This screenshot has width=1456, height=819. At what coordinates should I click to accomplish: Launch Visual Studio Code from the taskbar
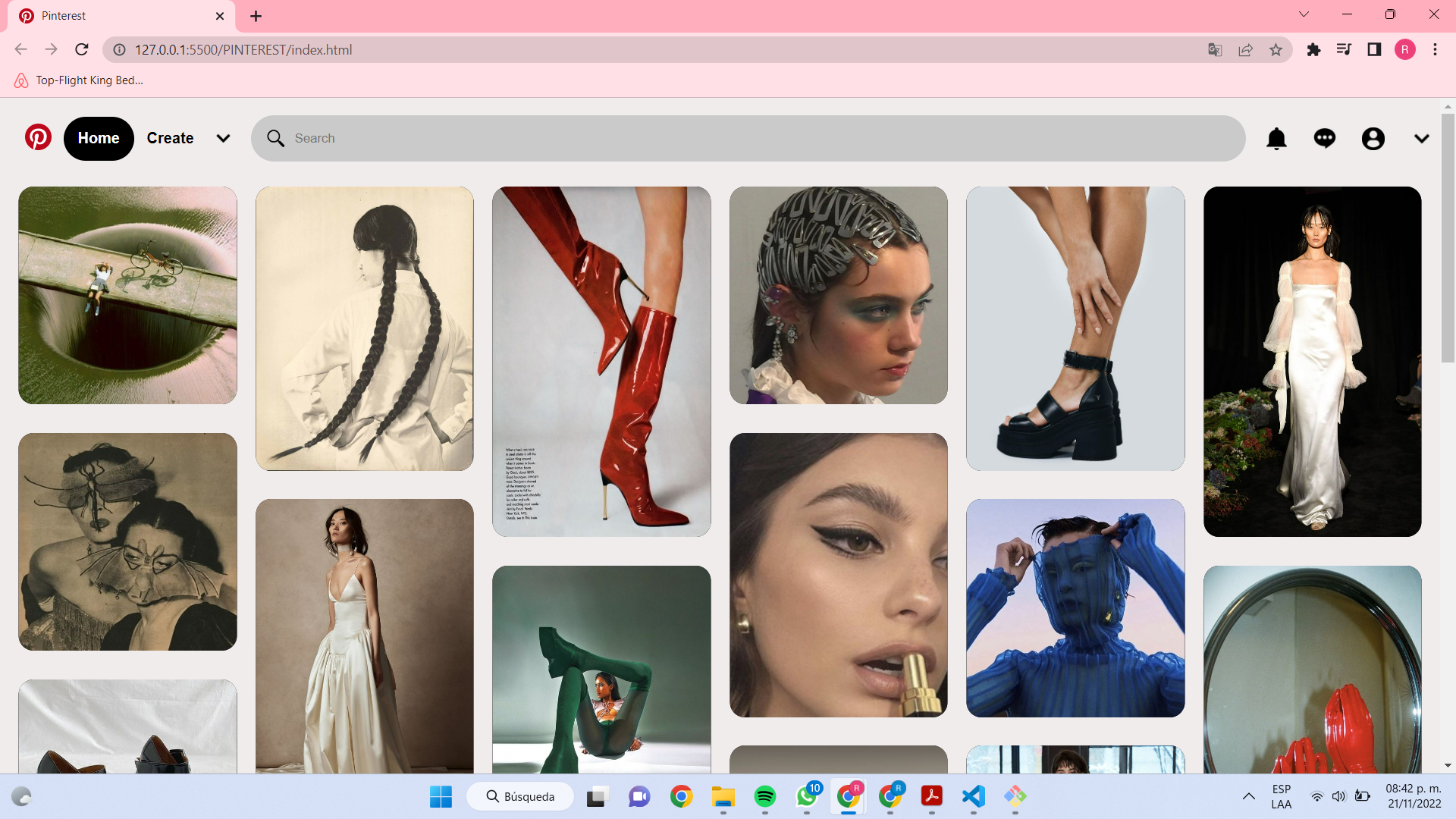(974, 796)
